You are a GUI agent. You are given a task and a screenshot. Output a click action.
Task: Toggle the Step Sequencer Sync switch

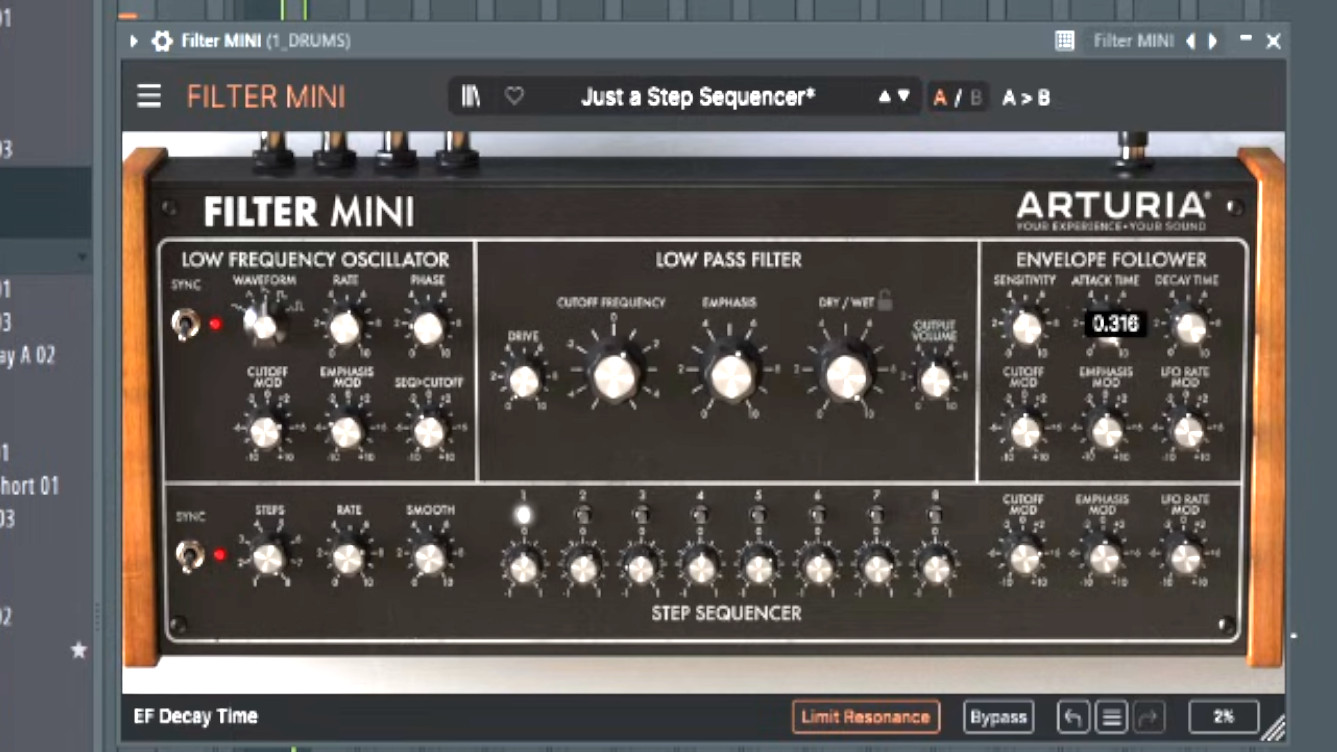pyautogui.click(x=188, y=555)
